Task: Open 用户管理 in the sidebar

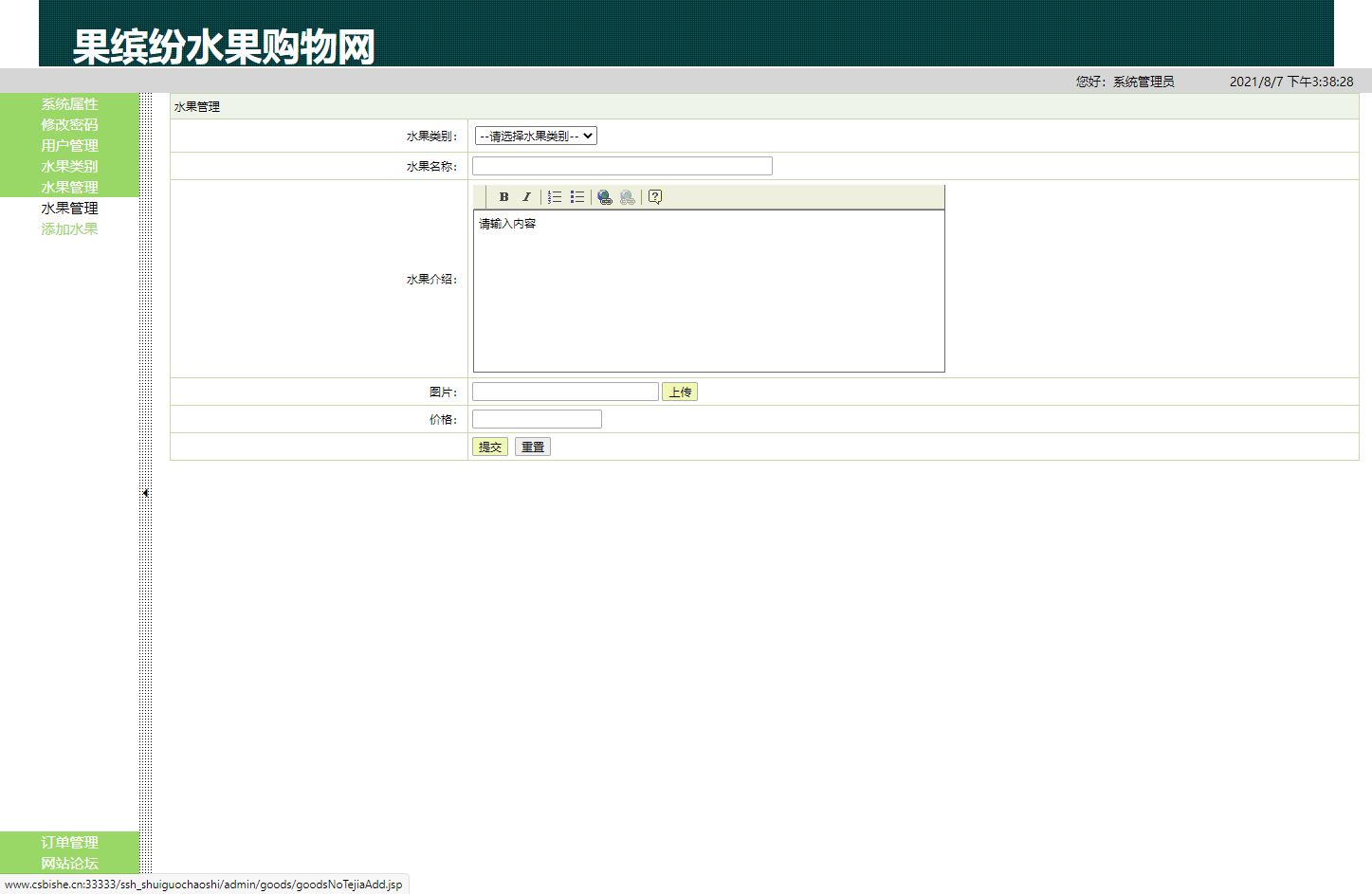Action: [x=69, y=146]
